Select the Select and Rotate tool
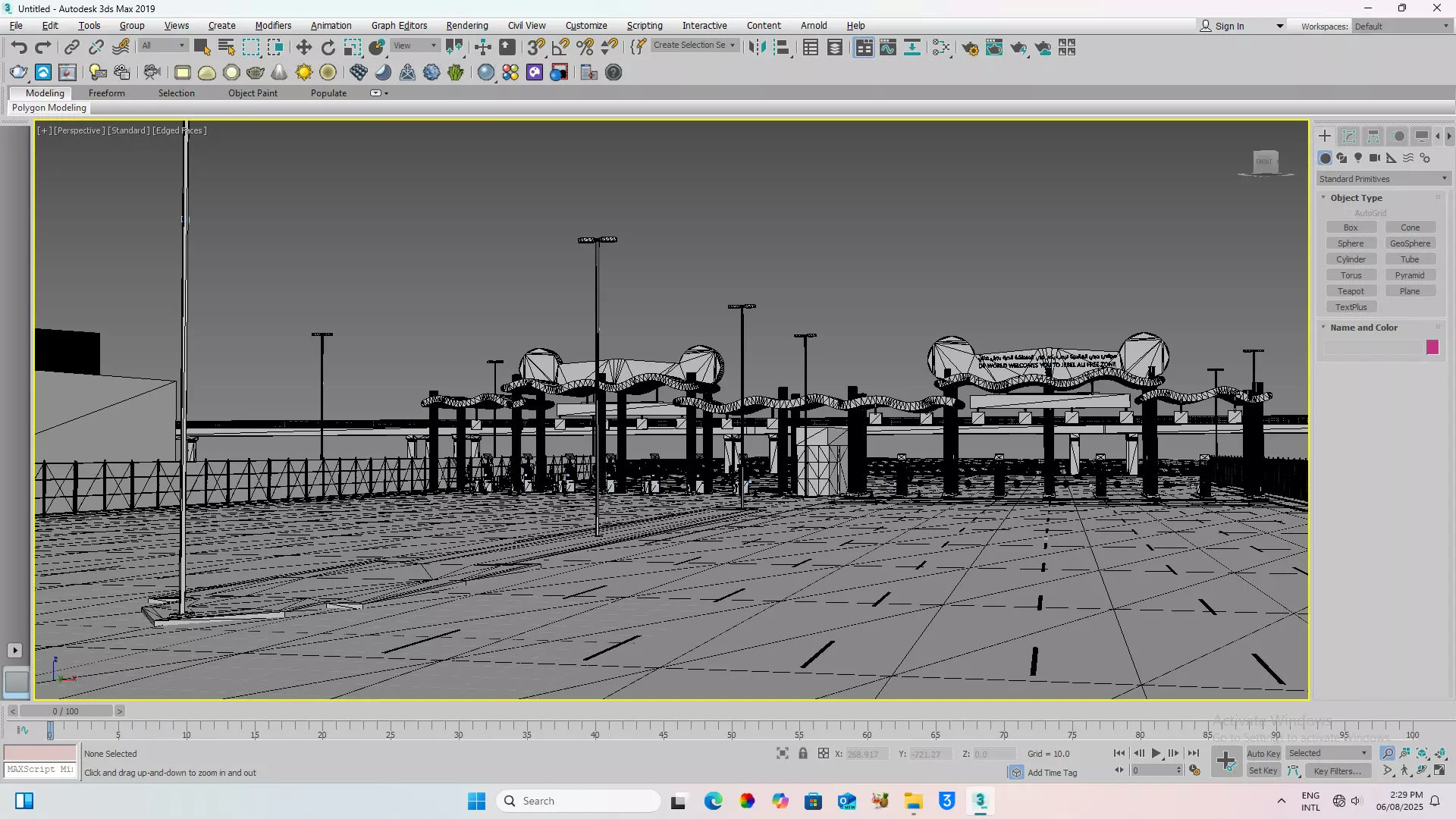1456x819 pixels. coord(328,48)
